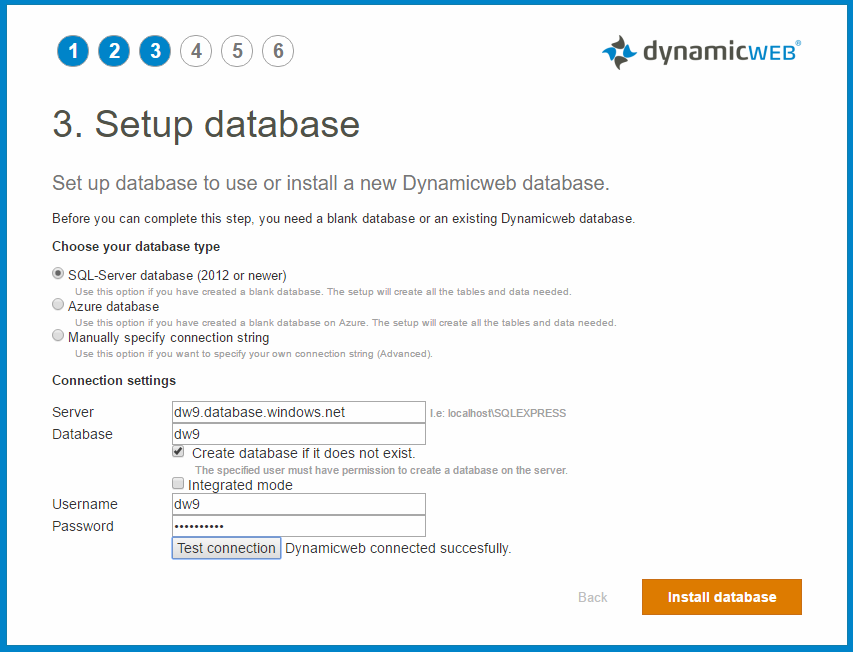Click step 5 wizard indicator
This screenshot has width=853, height=652.
(237, 51)
